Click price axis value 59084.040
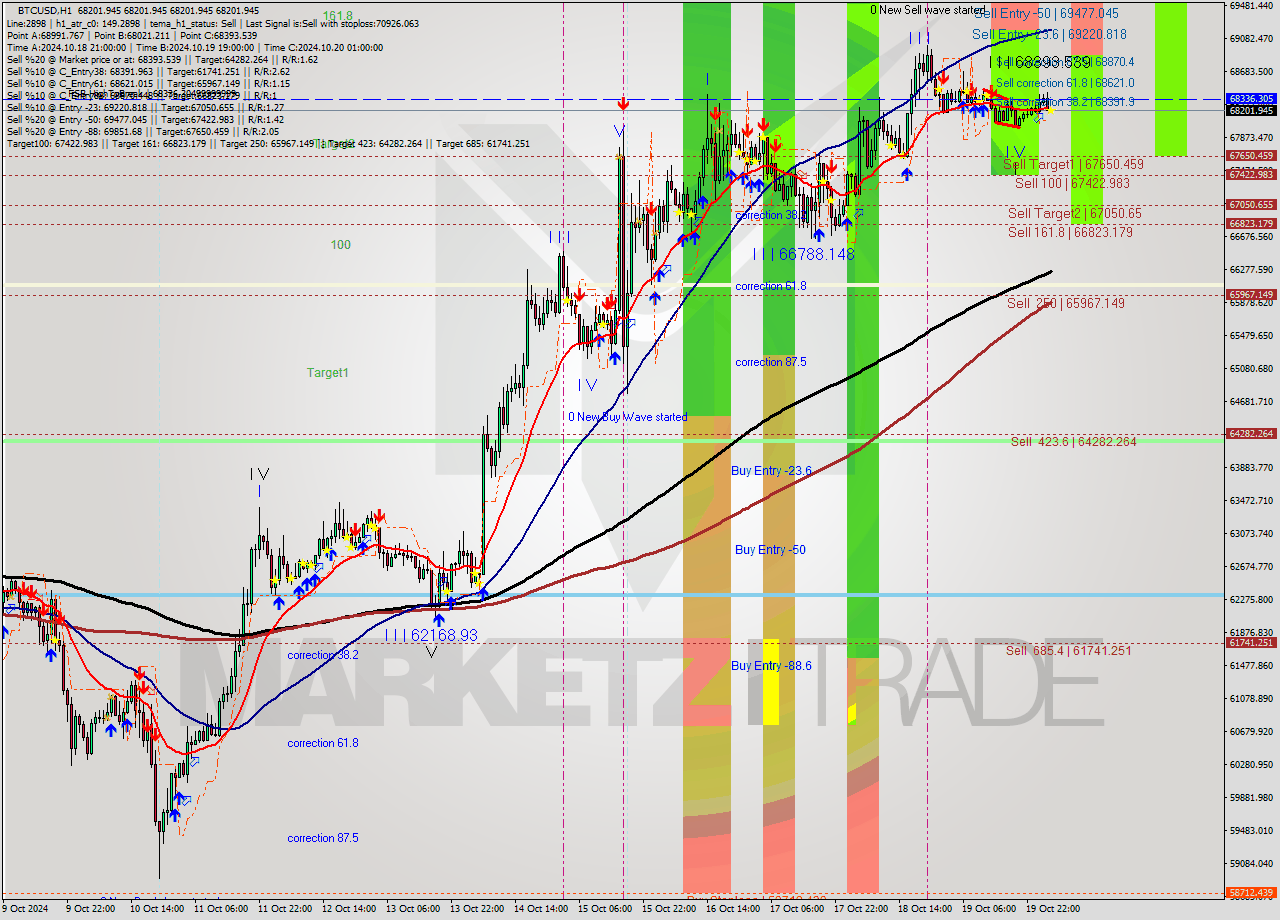The width and height of the screenshot is (1280, 920). [1251, 864]
